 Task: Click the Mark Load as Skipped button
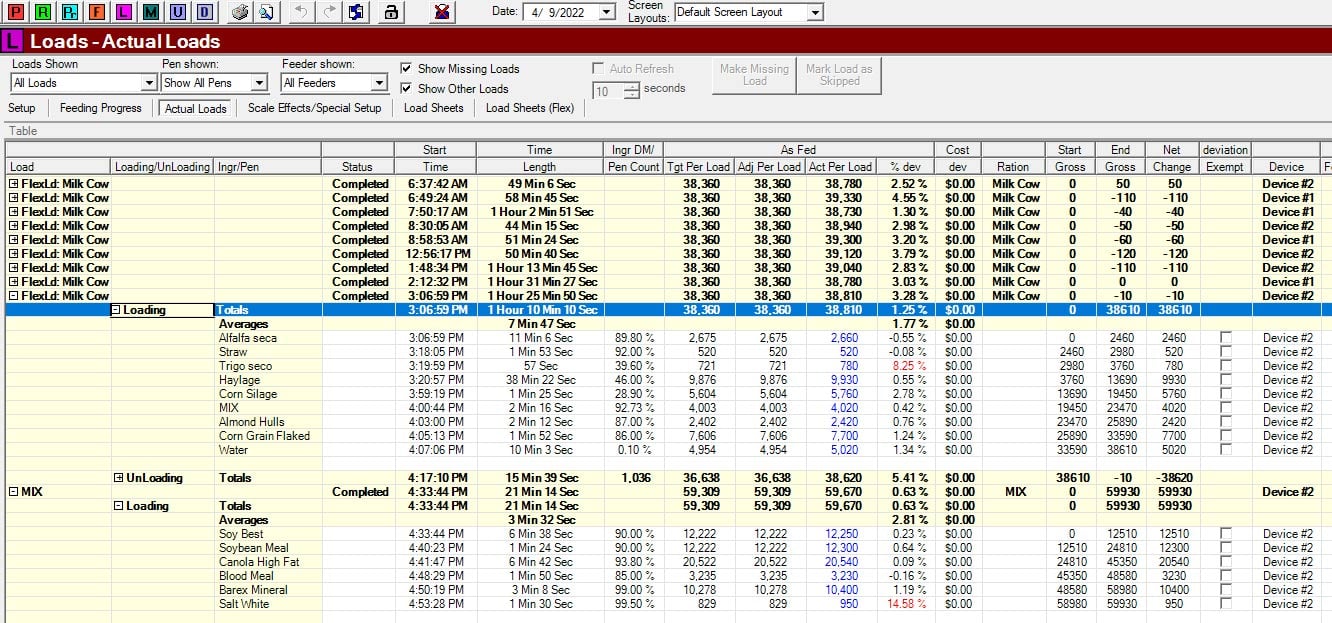tap(840, 75)
